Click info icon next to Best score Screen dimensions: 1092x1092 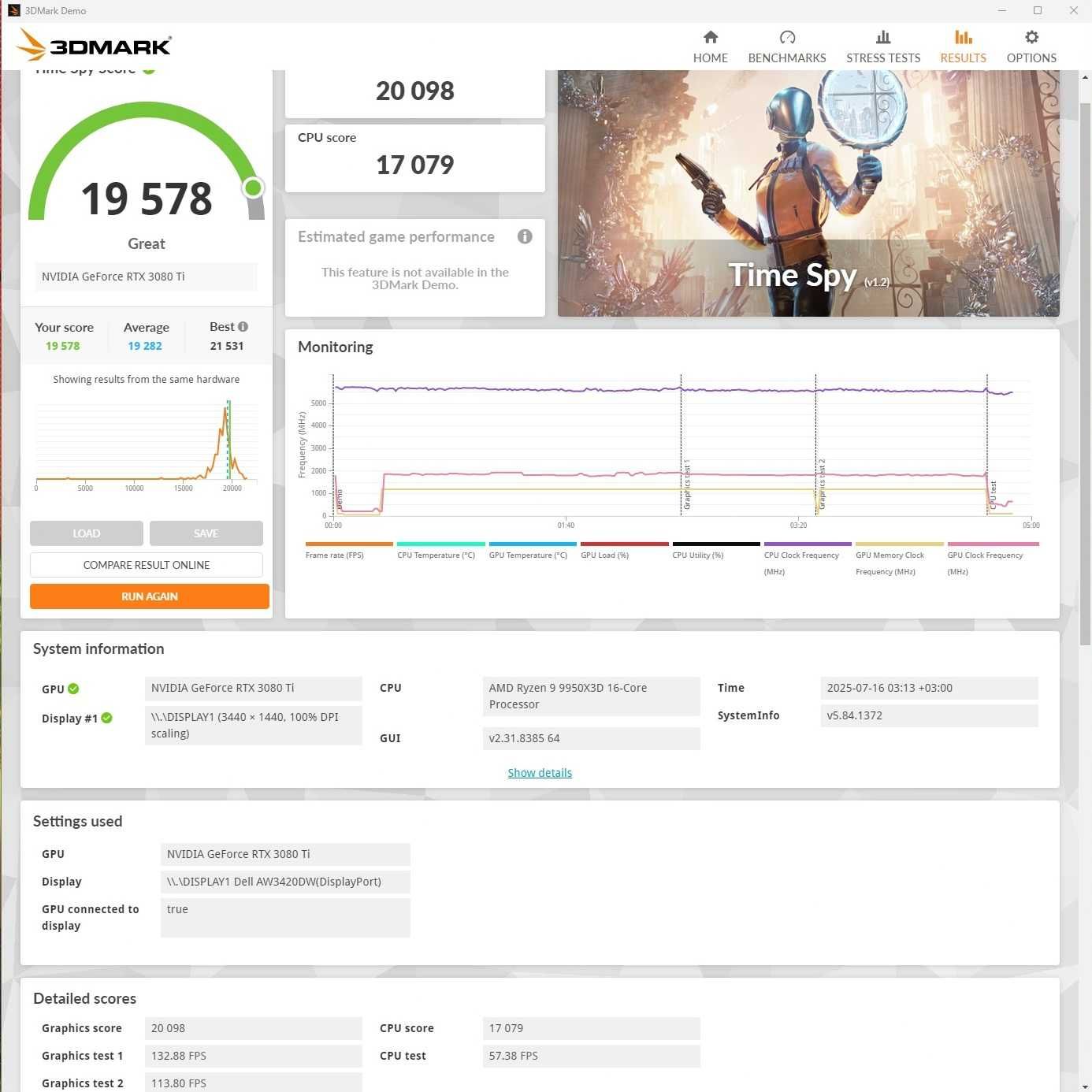(243, 326)
